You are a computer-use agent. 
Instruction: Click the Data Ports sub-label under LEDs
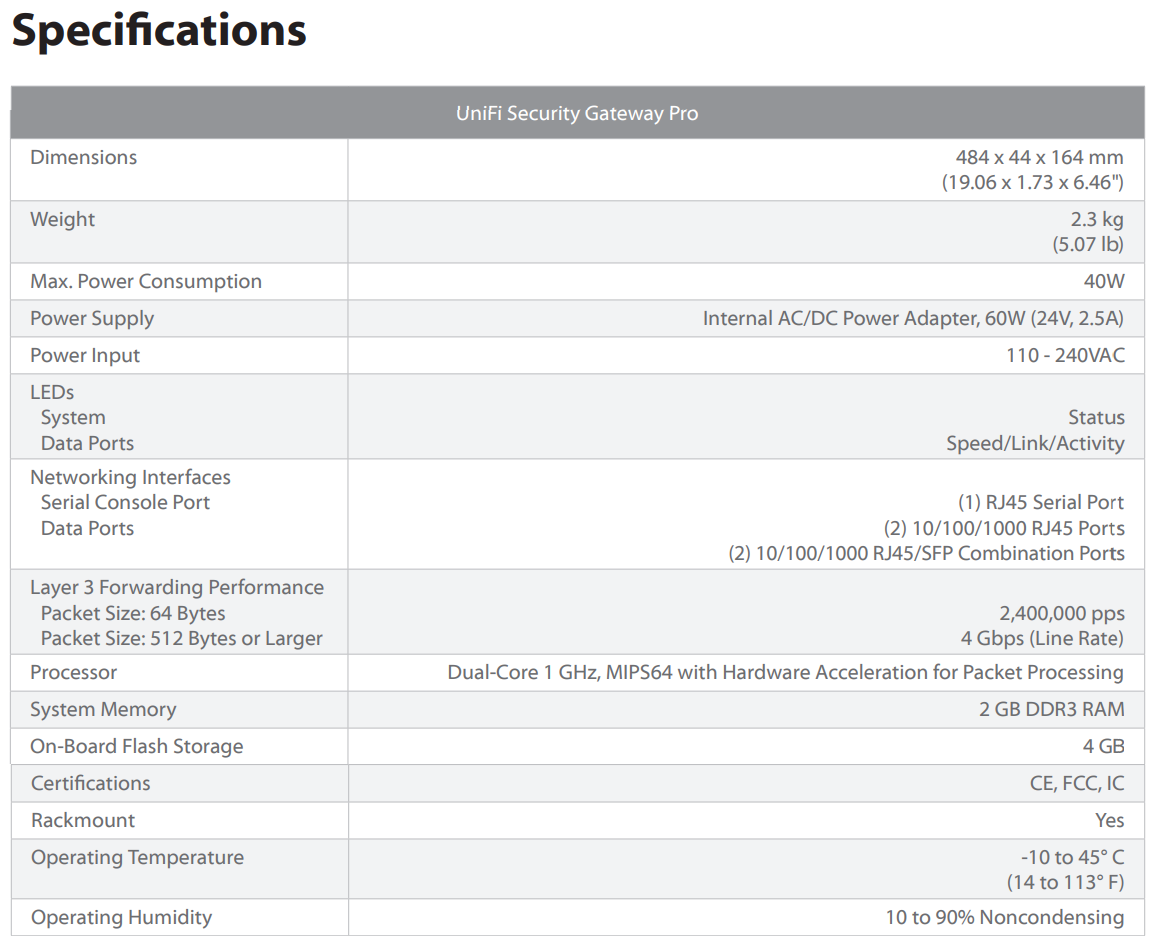88,443
